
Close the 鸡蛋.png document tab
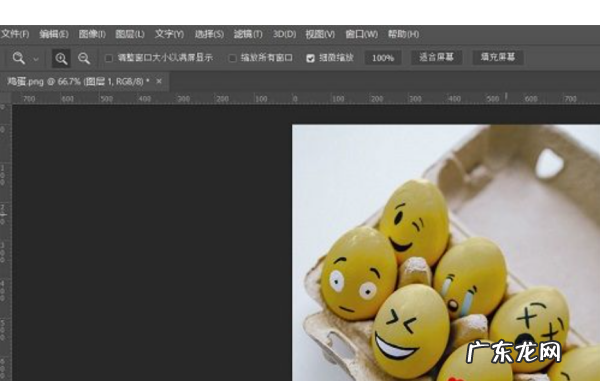[x=159, y=81]
